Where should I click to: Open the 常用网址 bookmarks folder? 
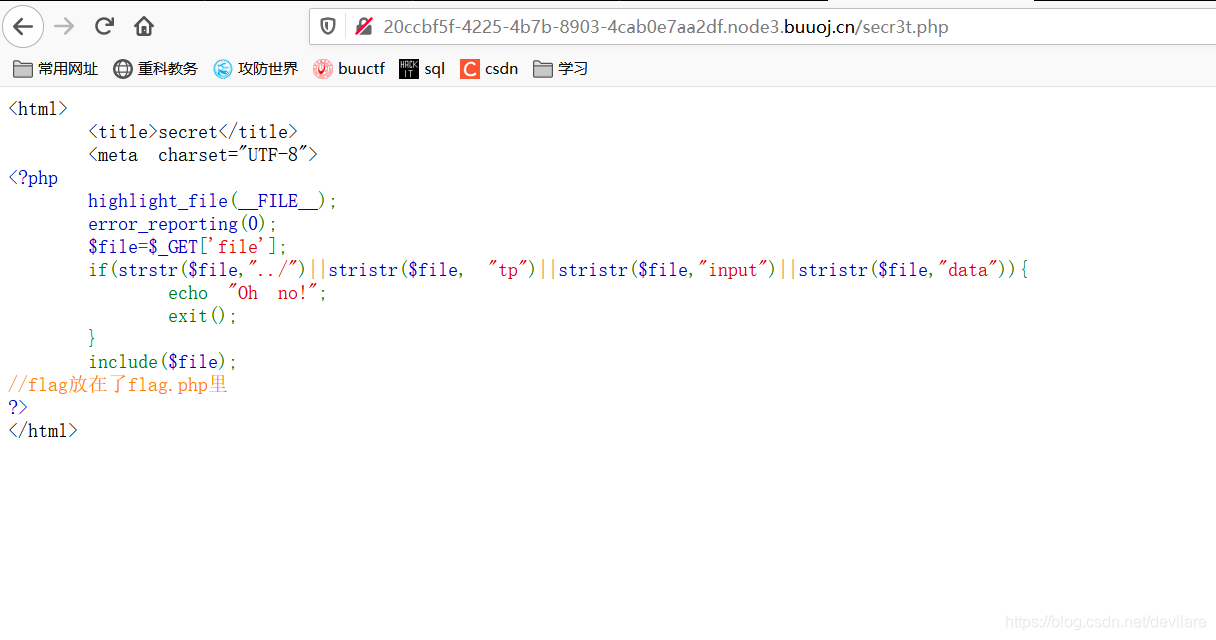(x=56, y=69)
